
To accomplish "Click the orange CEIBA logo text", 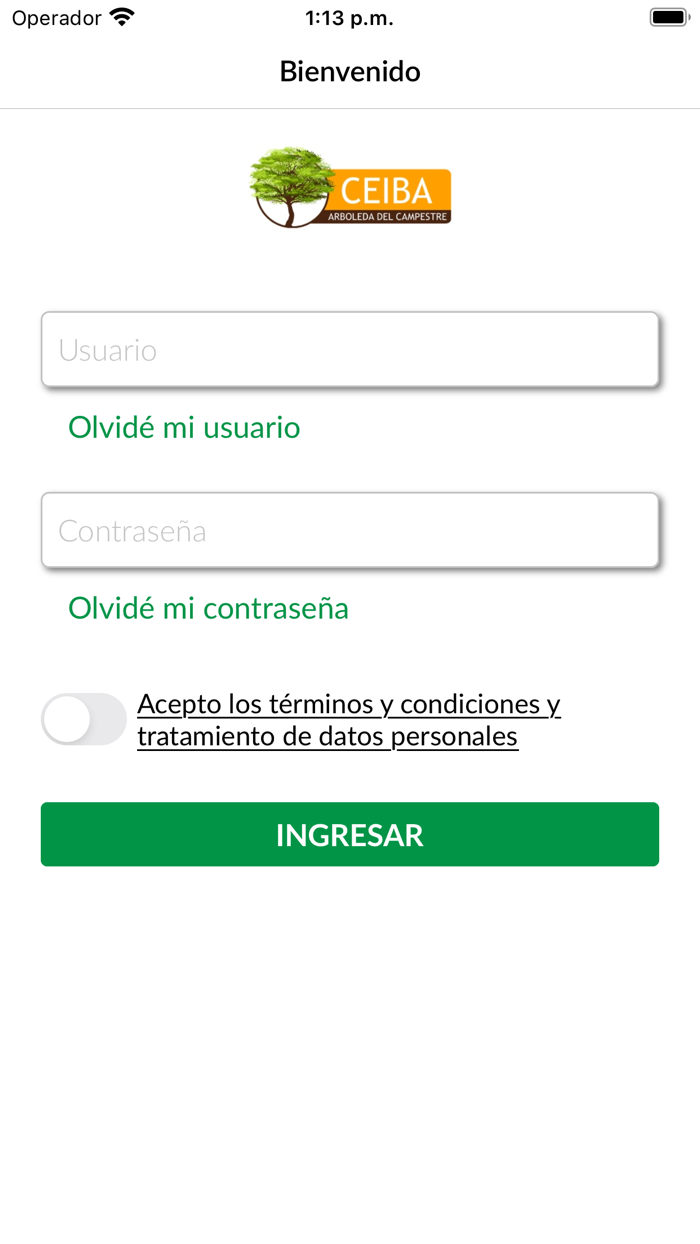I will 386,190.
